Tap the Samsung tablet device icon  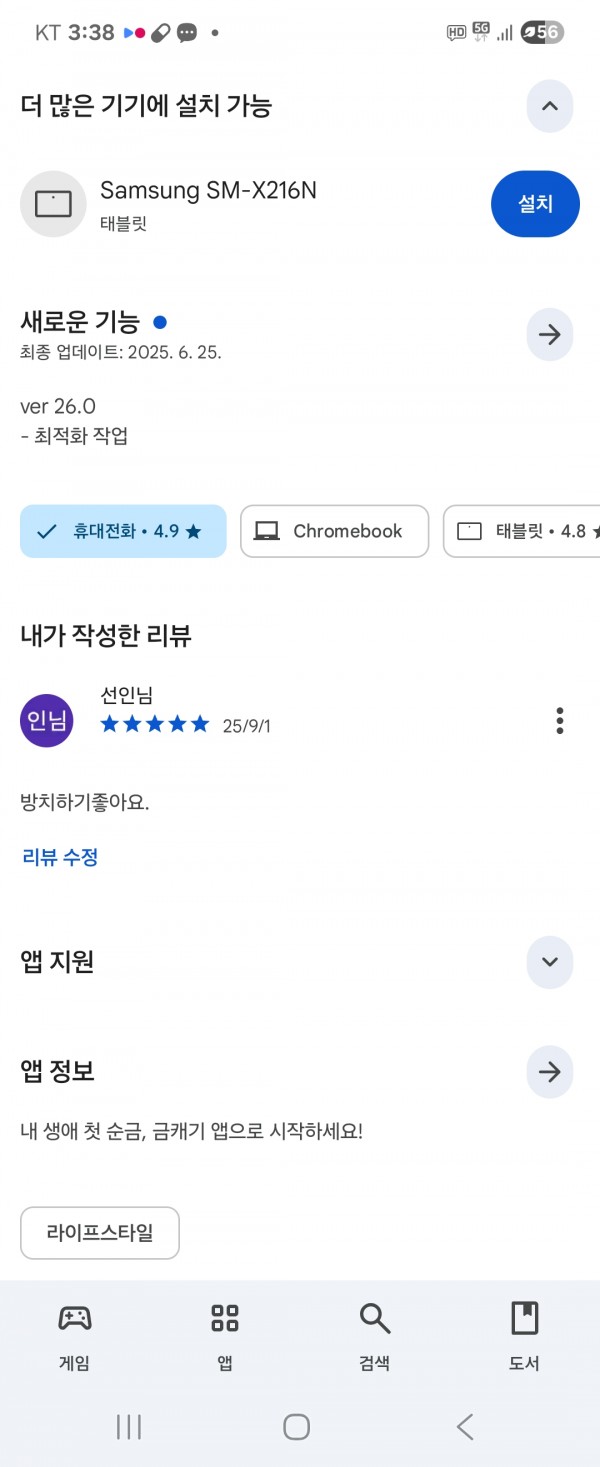[53, 204]
